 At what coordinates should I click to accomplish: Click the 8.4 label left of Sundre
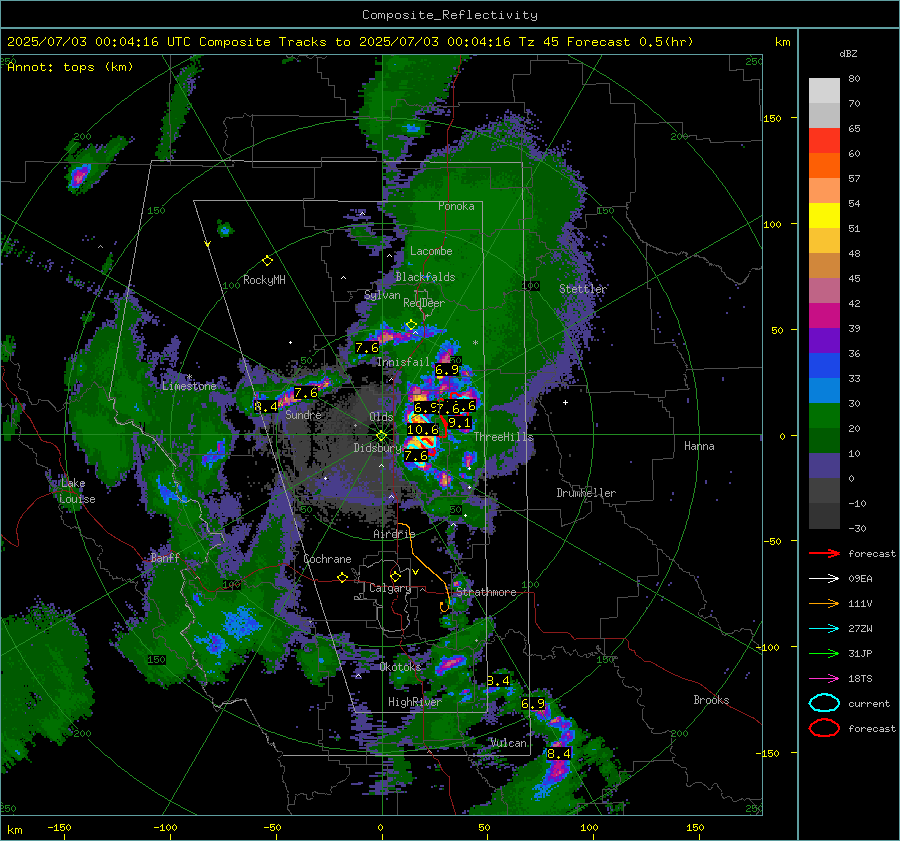(266, 406)
